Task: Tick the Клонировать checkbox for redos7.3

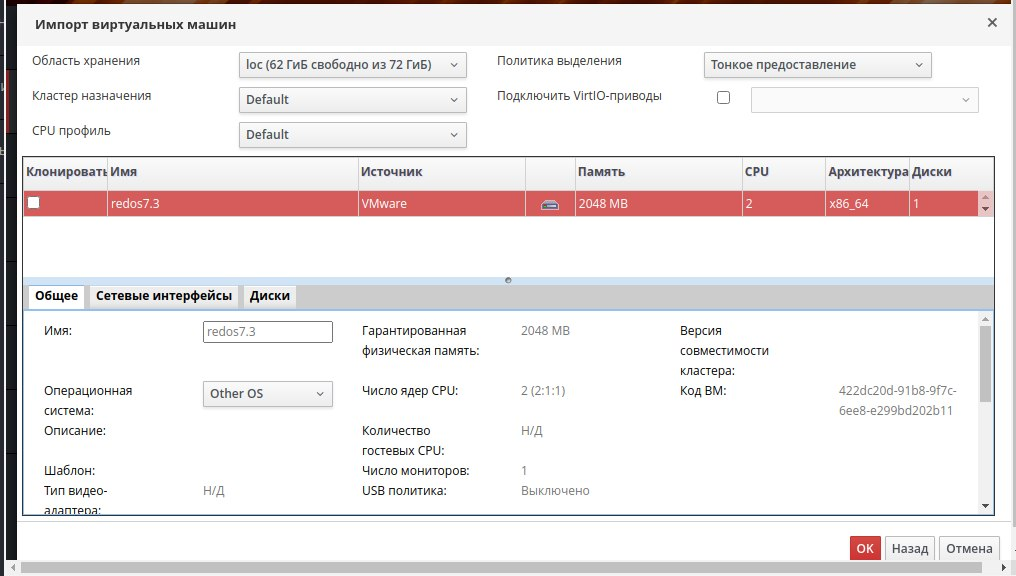Action: [34, 203]
